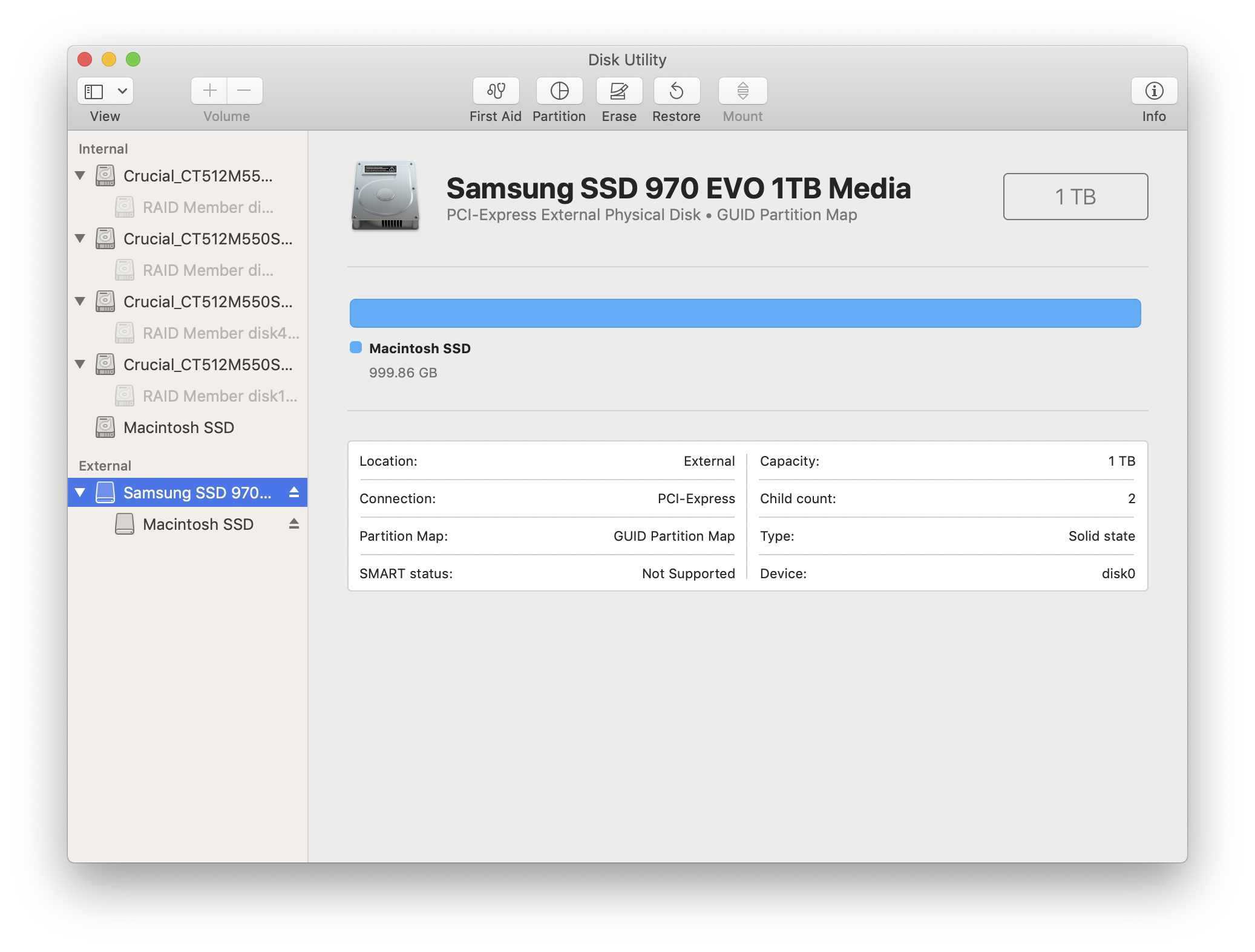Collapse the second Crucial_CT512M550S... entry
The height and width of the screenshot is (952, 1255).
pyautogui.click(x=82, y=237)
